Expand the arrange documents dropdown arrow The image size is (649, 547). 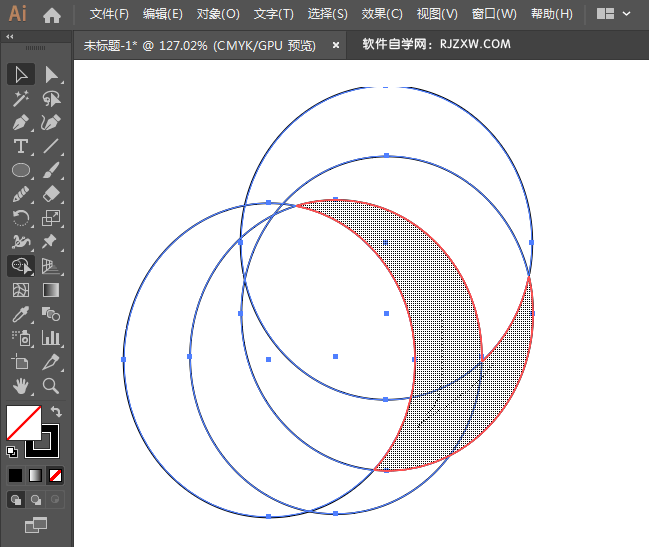point(627,14)
